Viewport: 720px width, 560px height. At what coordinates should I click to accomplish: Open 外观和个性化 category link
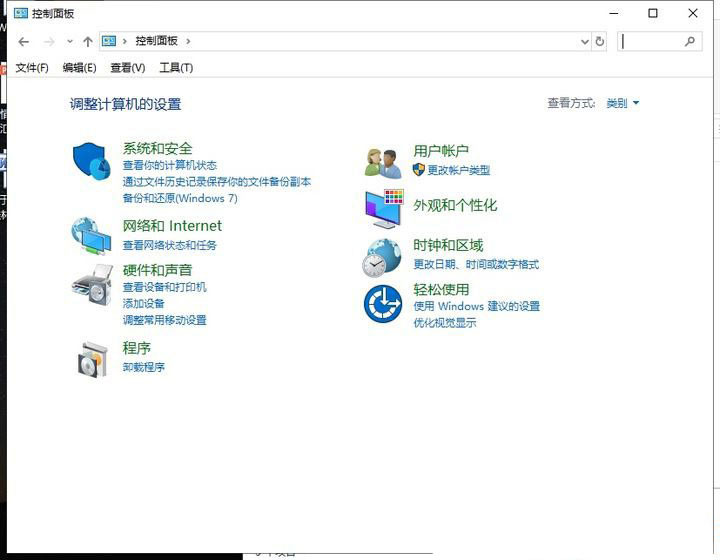[x=455, y=205]
